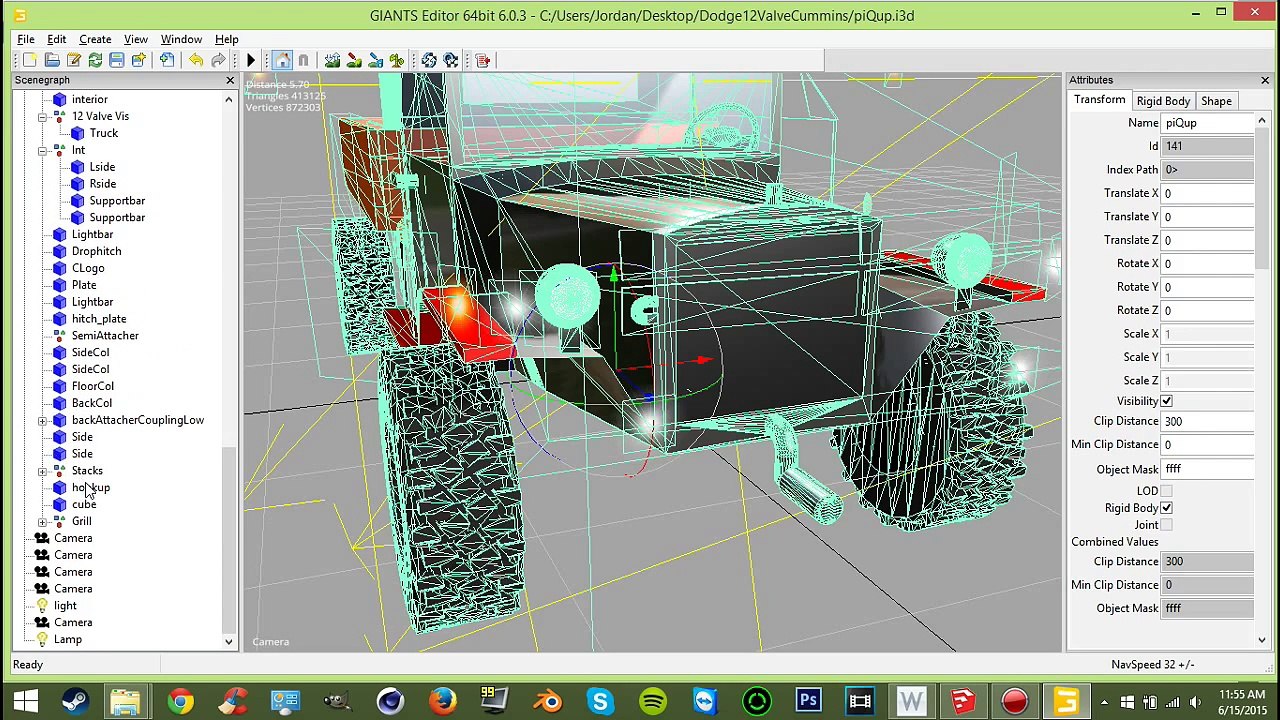The width and height of the screenshot is (1280, 720).
Task: Click the Redo arrow in the toolbar
Action: click(x=218, y=61)
